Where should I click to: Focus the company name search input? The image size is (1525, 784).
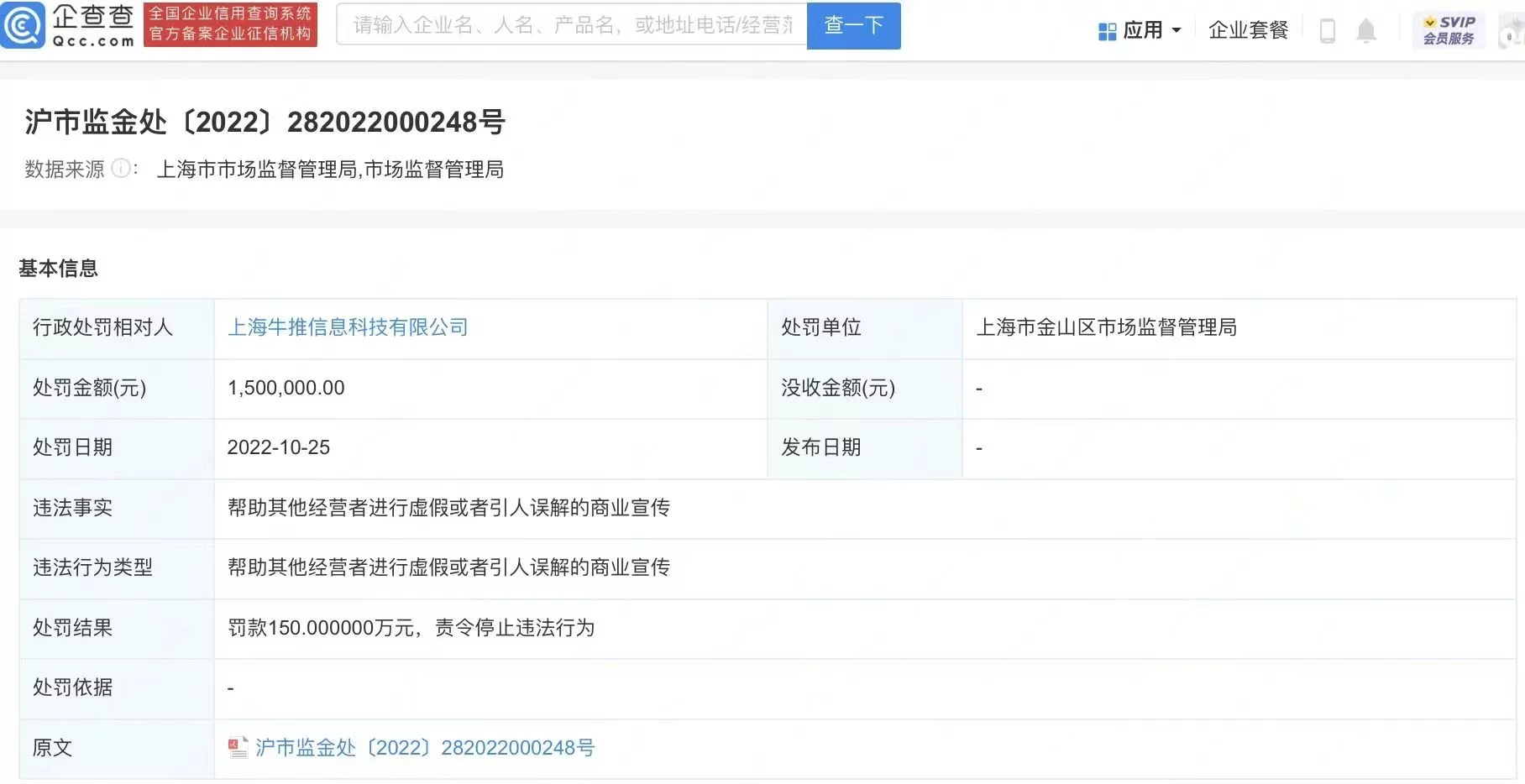pos(572,25)
